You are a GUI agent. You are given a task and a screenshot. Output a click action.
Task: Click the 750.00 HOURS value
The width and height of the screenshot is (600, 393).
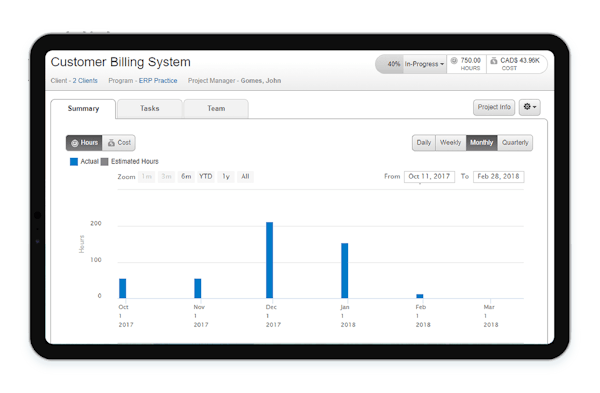tap(470, 64)
